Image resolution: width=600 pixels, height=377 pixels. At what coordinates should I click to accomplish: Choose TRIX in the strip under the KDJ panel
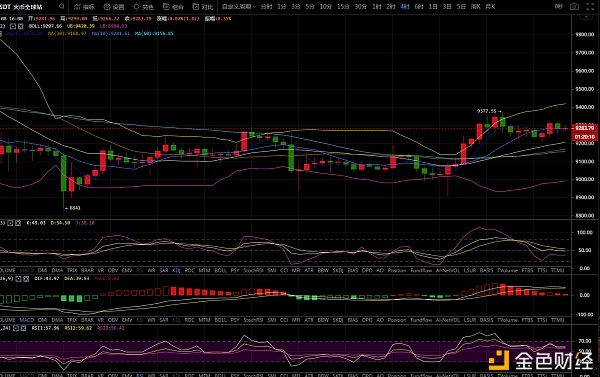pyautogui.click(x=72, y=270)
